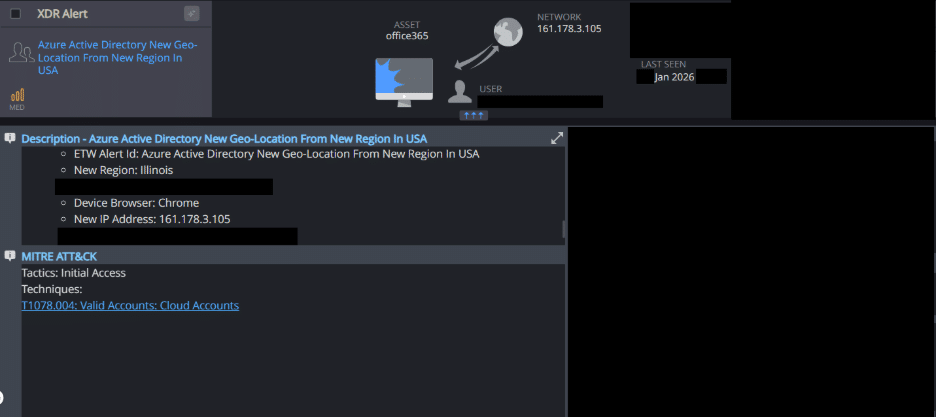Maximize the Description panel with diagonal arrows

click(557, 138)
